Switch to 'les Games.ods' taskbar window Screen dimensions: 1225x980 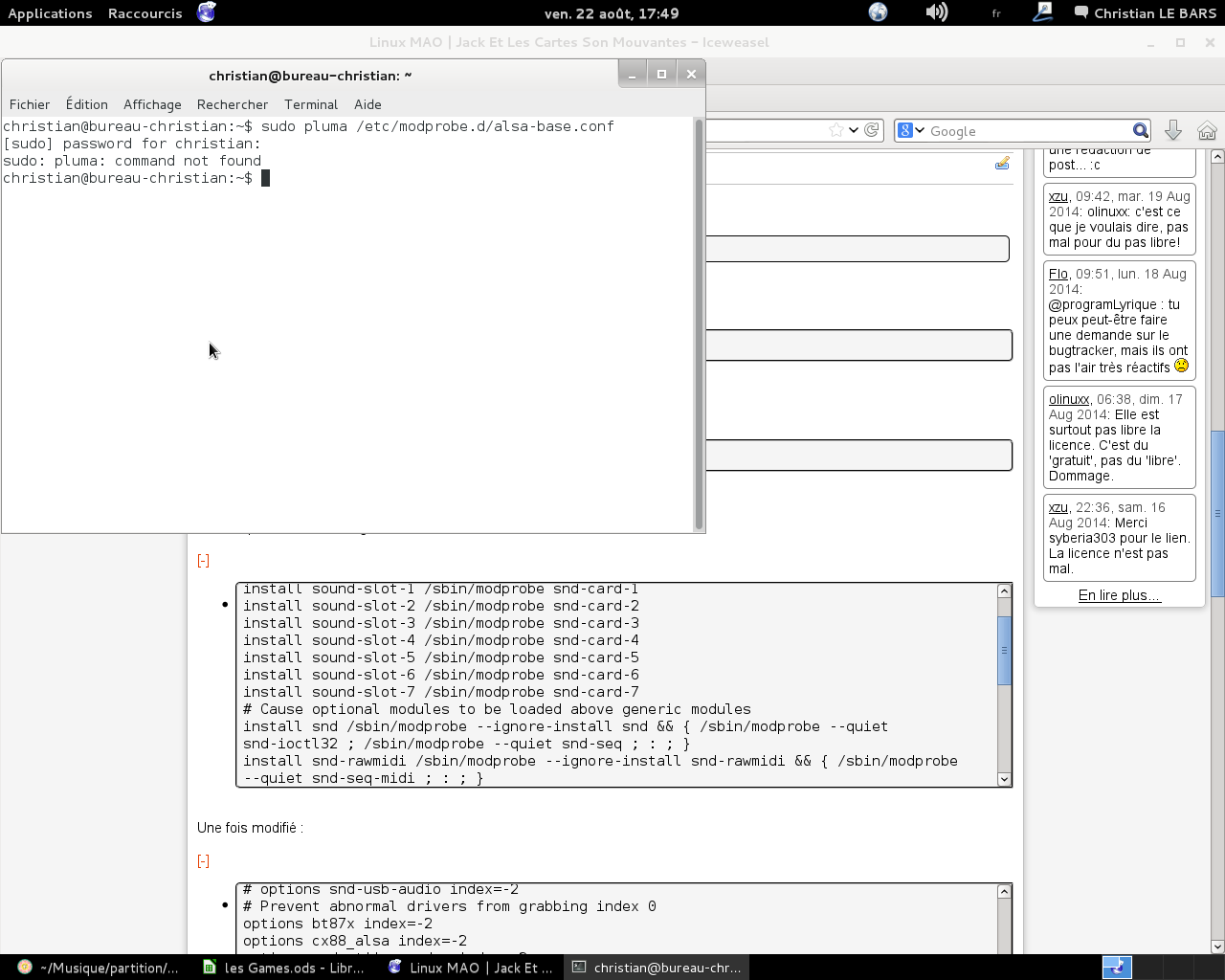click(284, 968)
